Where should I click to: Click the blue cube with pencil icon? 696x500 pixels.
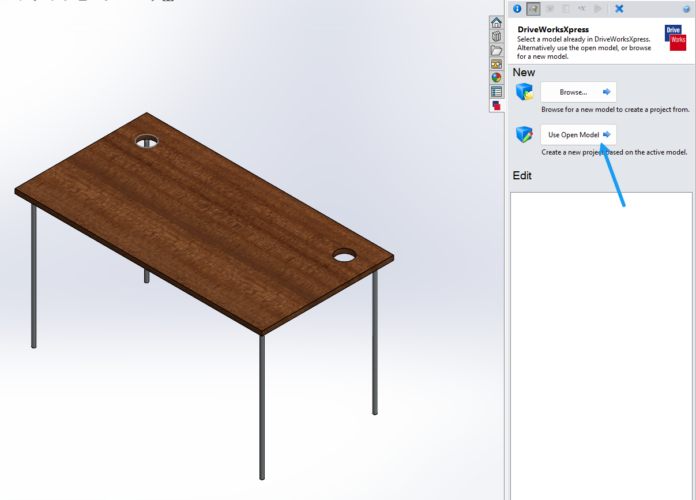click(x=524, y=134)
